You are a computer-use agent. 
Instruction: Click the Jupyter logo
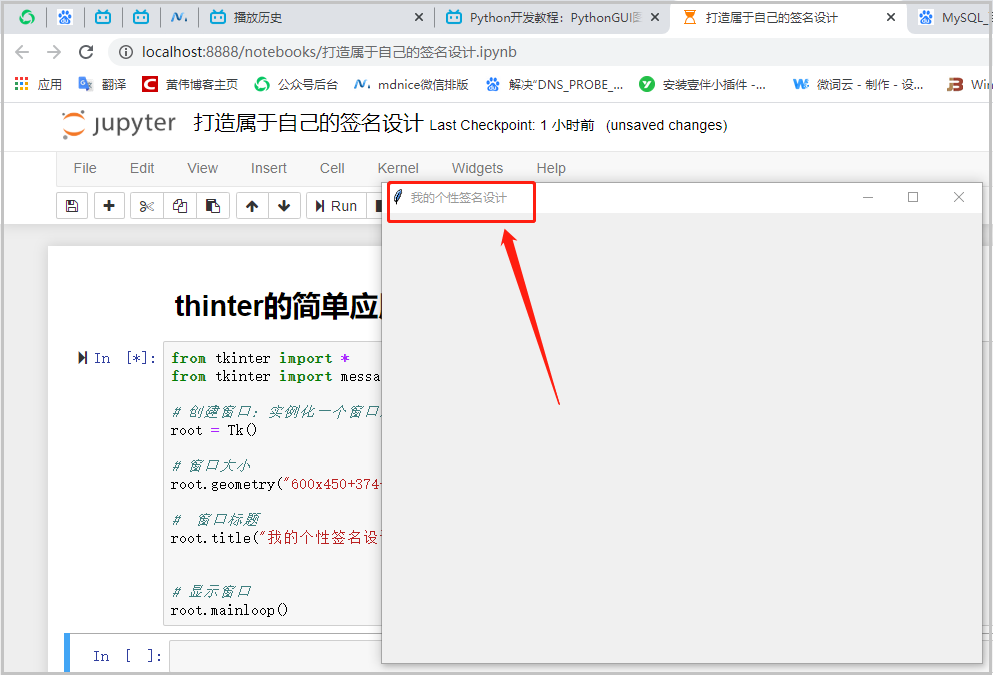(118, 124)
